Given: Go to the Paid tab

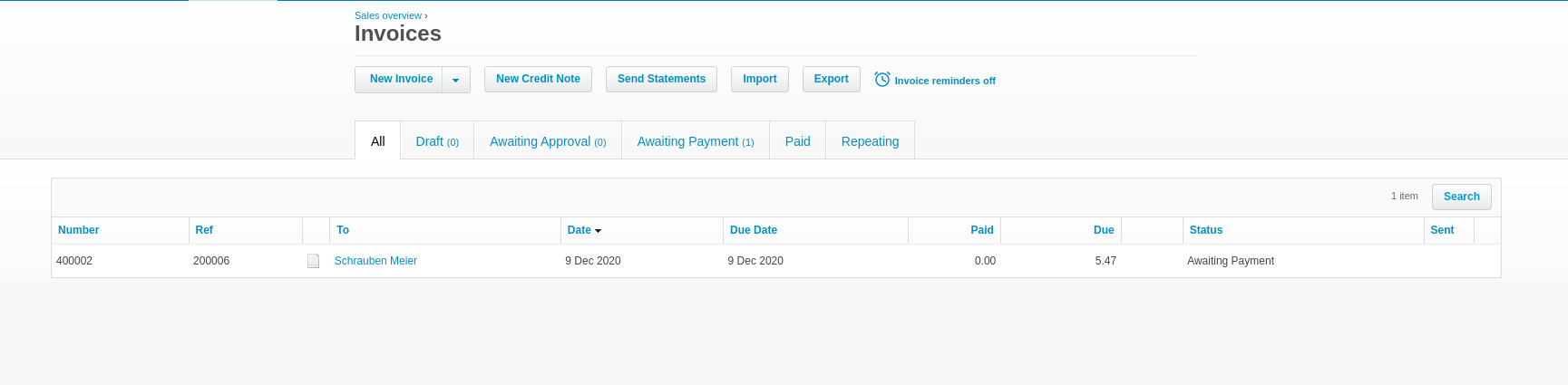Looking at the screenshot, I should pos(797,141).
